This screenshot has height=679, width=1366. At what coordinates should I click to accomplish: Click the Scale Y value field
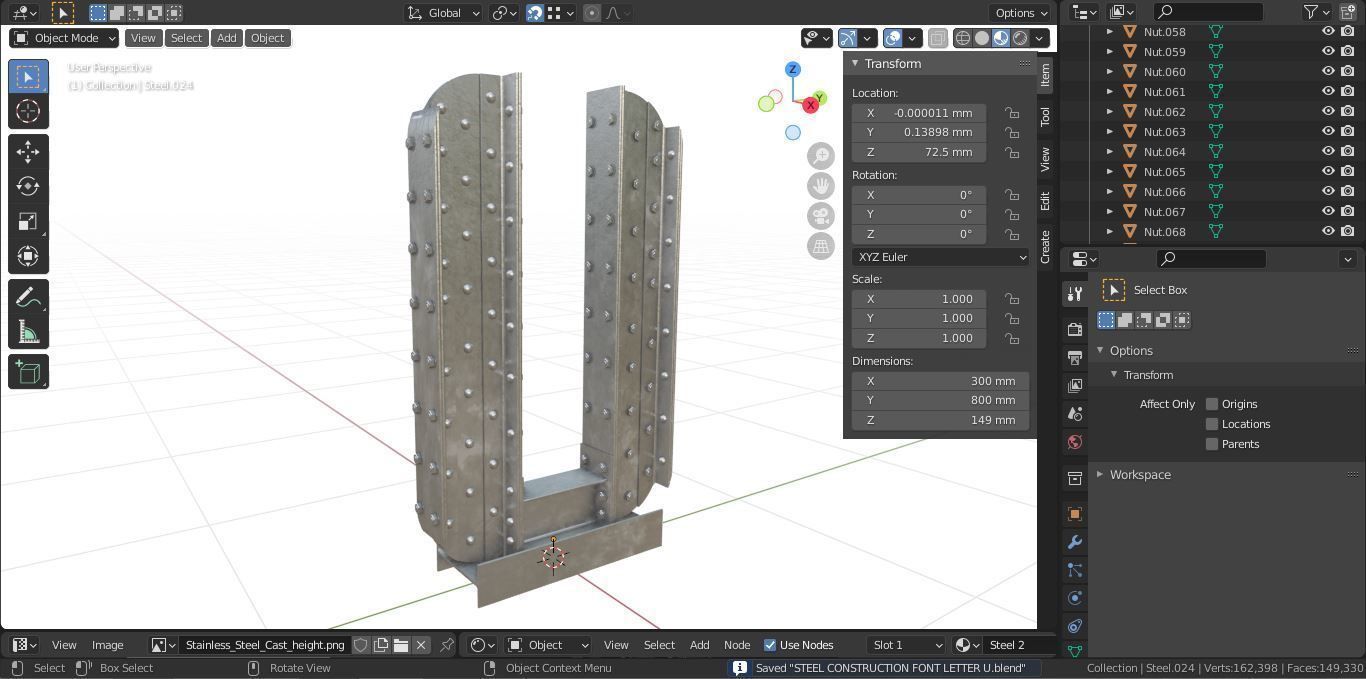[919, 318]
